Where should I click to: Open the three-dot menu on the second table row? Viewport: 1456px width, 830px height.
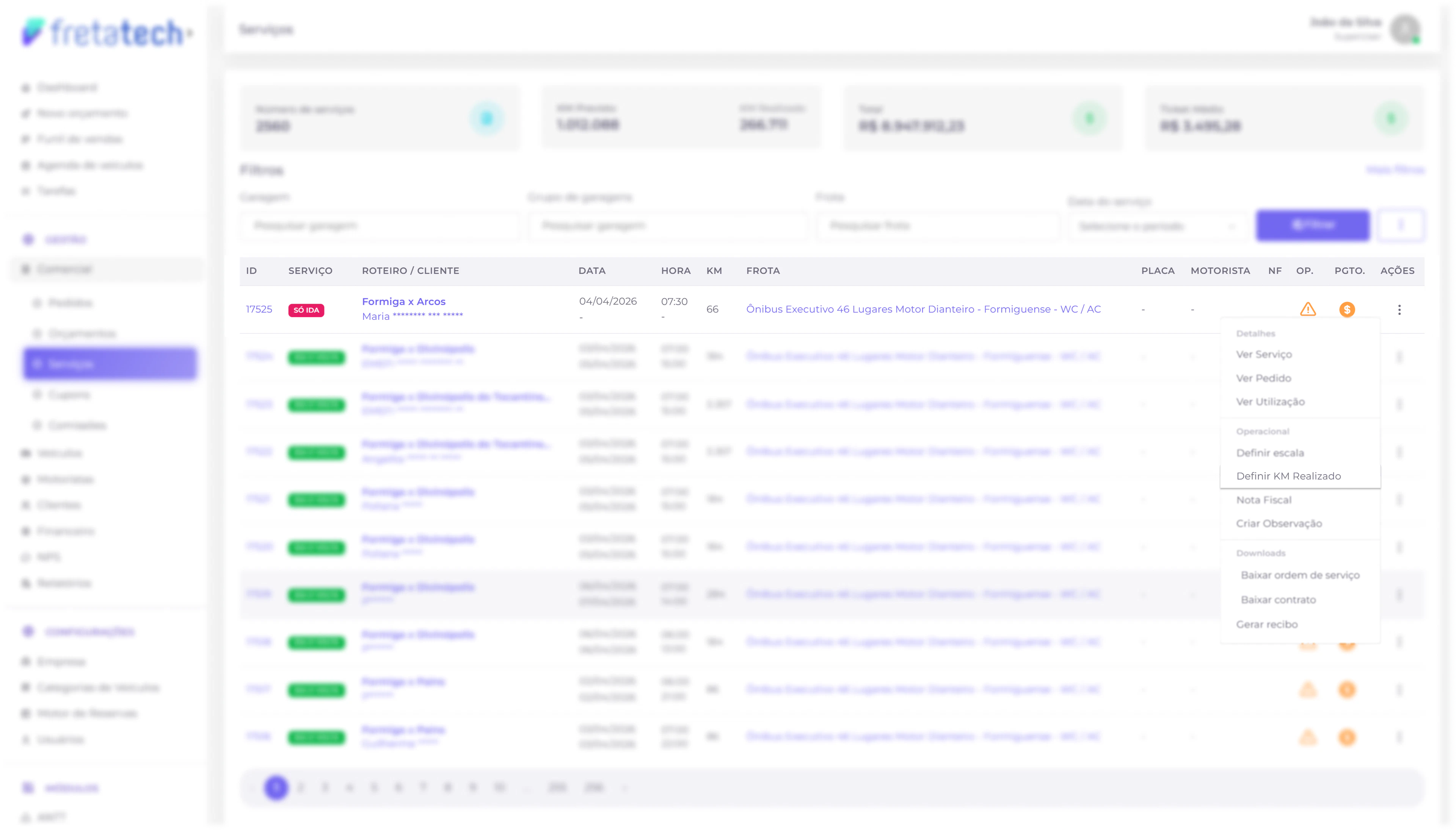(x=1400, y=356)
